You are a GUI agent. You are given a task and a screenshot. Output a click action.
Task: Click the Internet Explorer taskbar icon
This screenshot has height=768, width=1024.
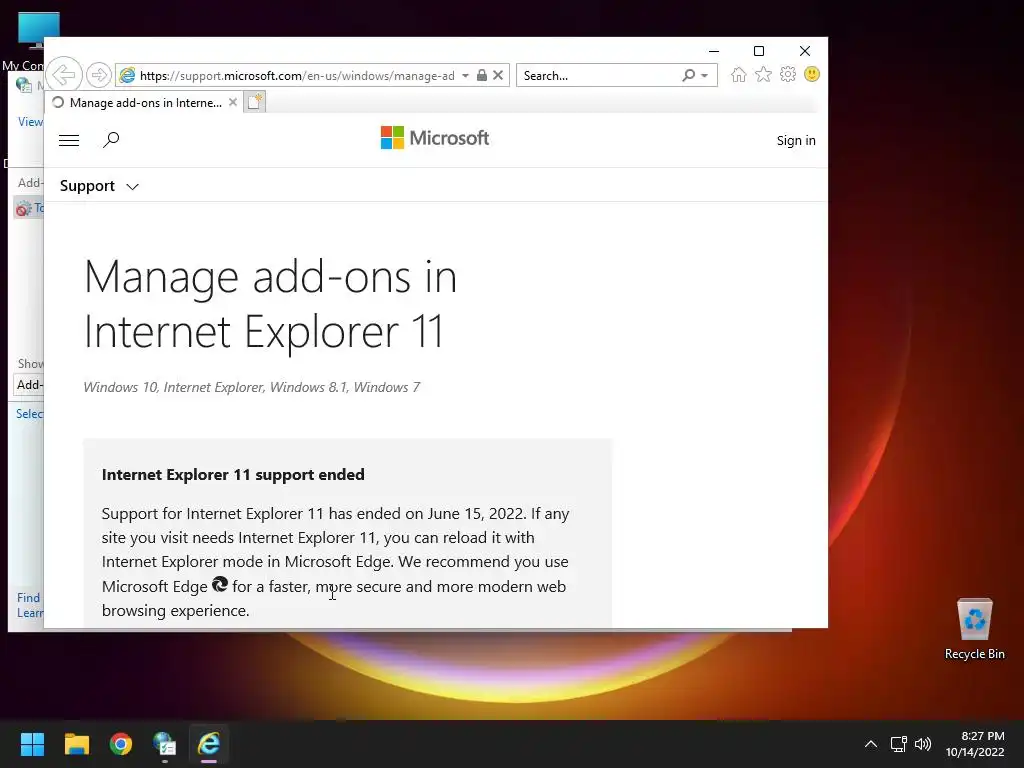coord(209,744)
